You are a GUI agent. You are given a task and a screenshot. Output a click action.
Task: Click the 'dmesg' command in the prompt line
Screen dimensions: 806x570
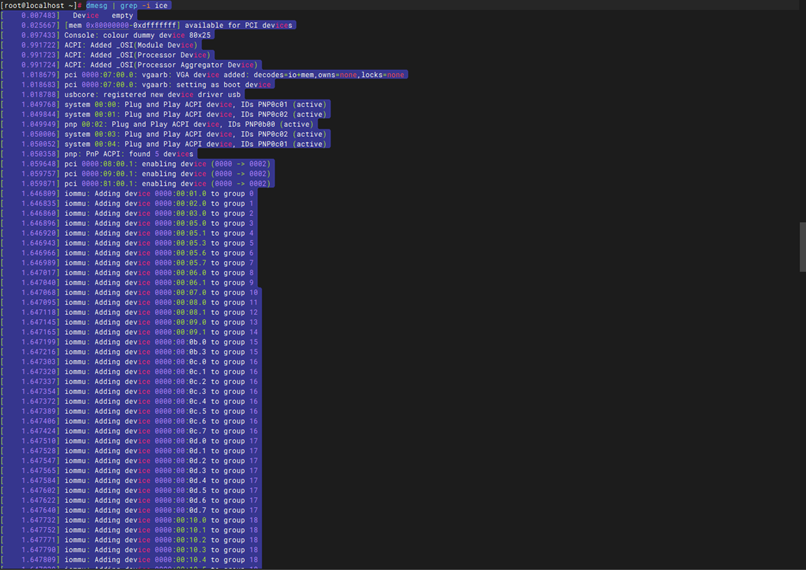point(96,6)
